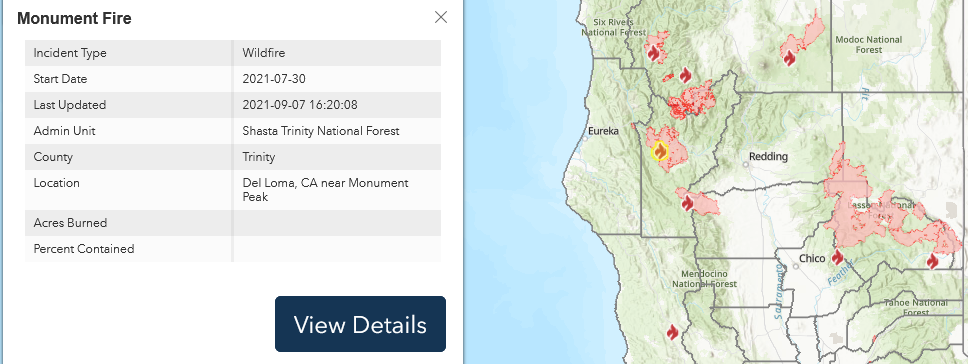This screenshot has width=968, height=364.
Task: Click the fire icon at the map's far right edge
Action: click(932, 261)
